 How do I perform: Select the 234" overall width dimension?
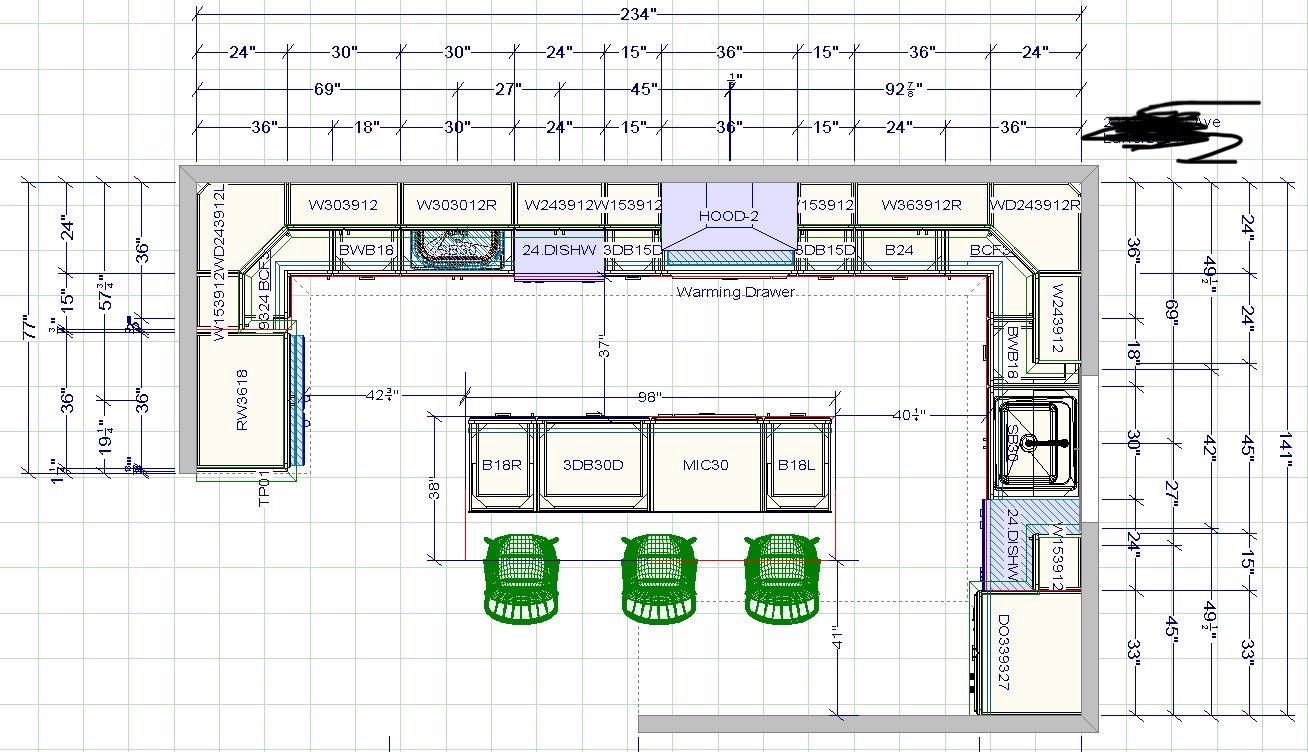pyautogui.click(x=638, y=14)
